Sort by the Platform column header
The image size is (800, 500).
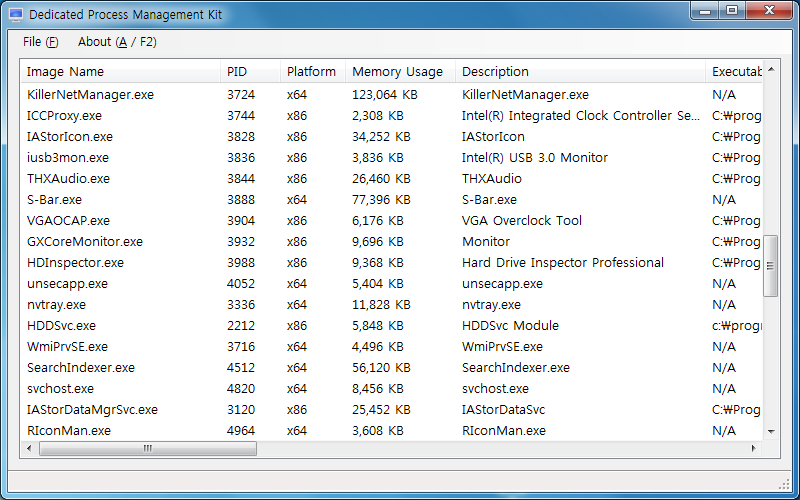(313, 71)
